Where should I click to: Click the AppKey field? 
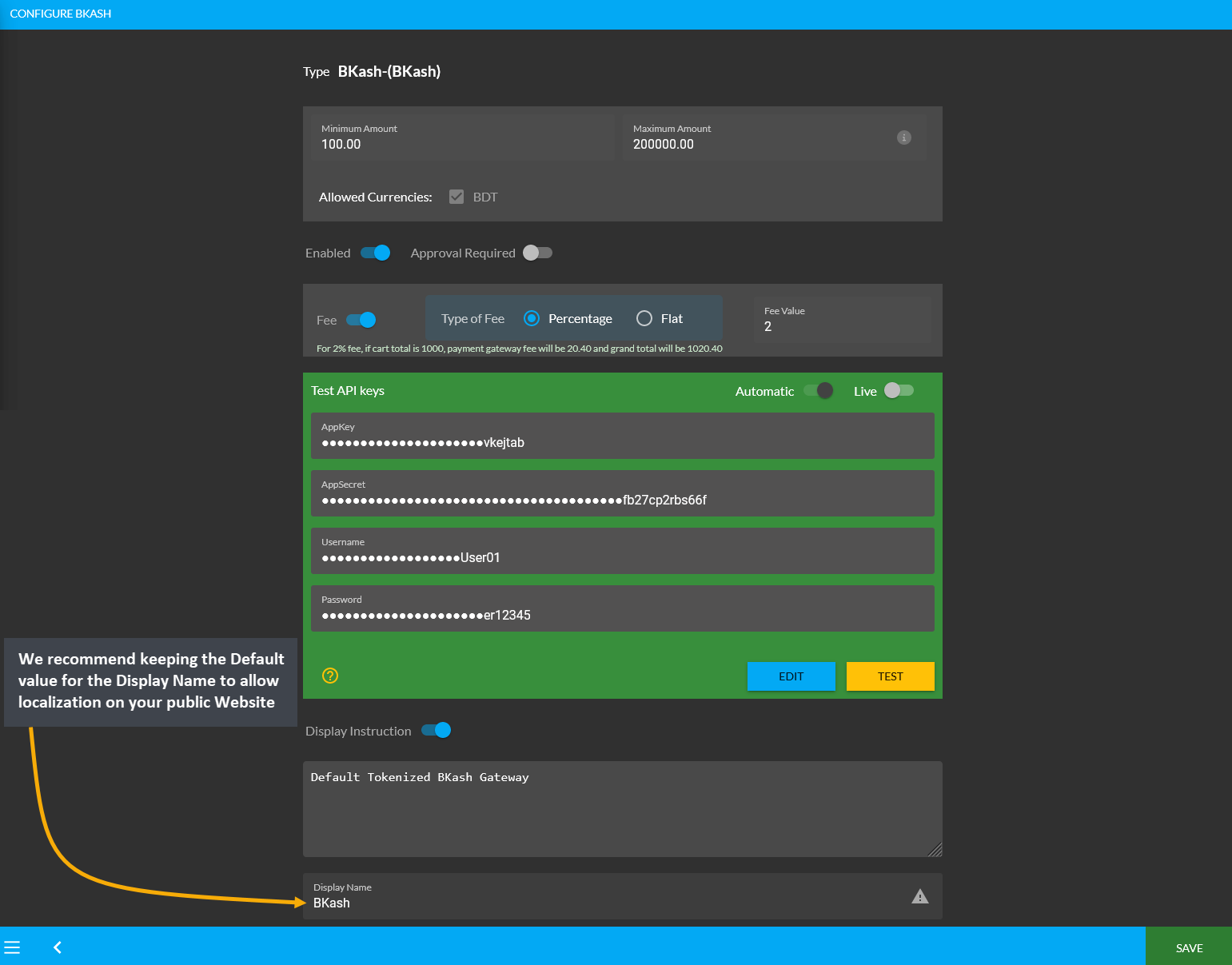point(623,436)
